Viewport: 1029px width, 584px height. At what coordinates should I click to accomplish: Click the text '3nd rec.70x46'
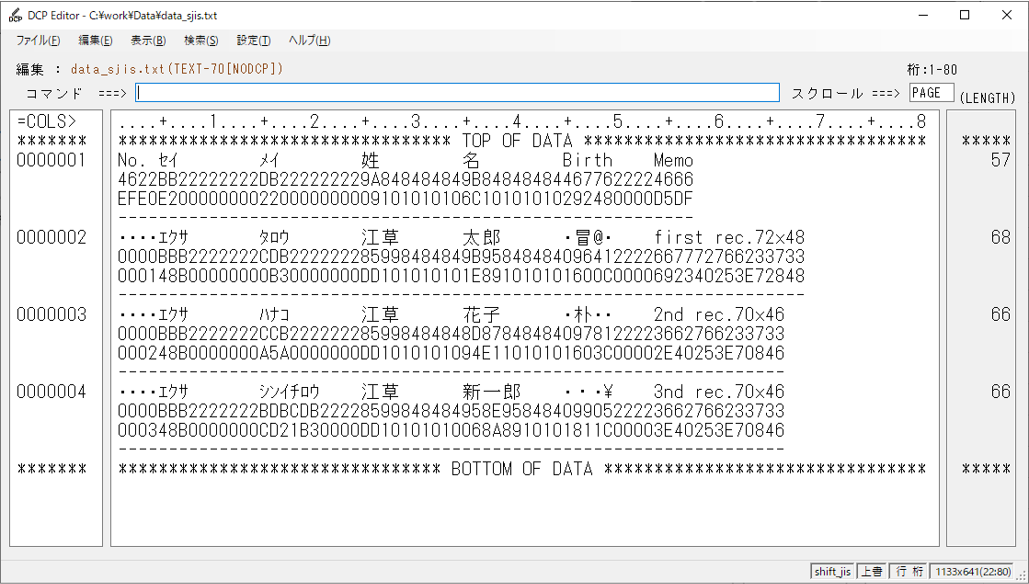click(719, 392)
